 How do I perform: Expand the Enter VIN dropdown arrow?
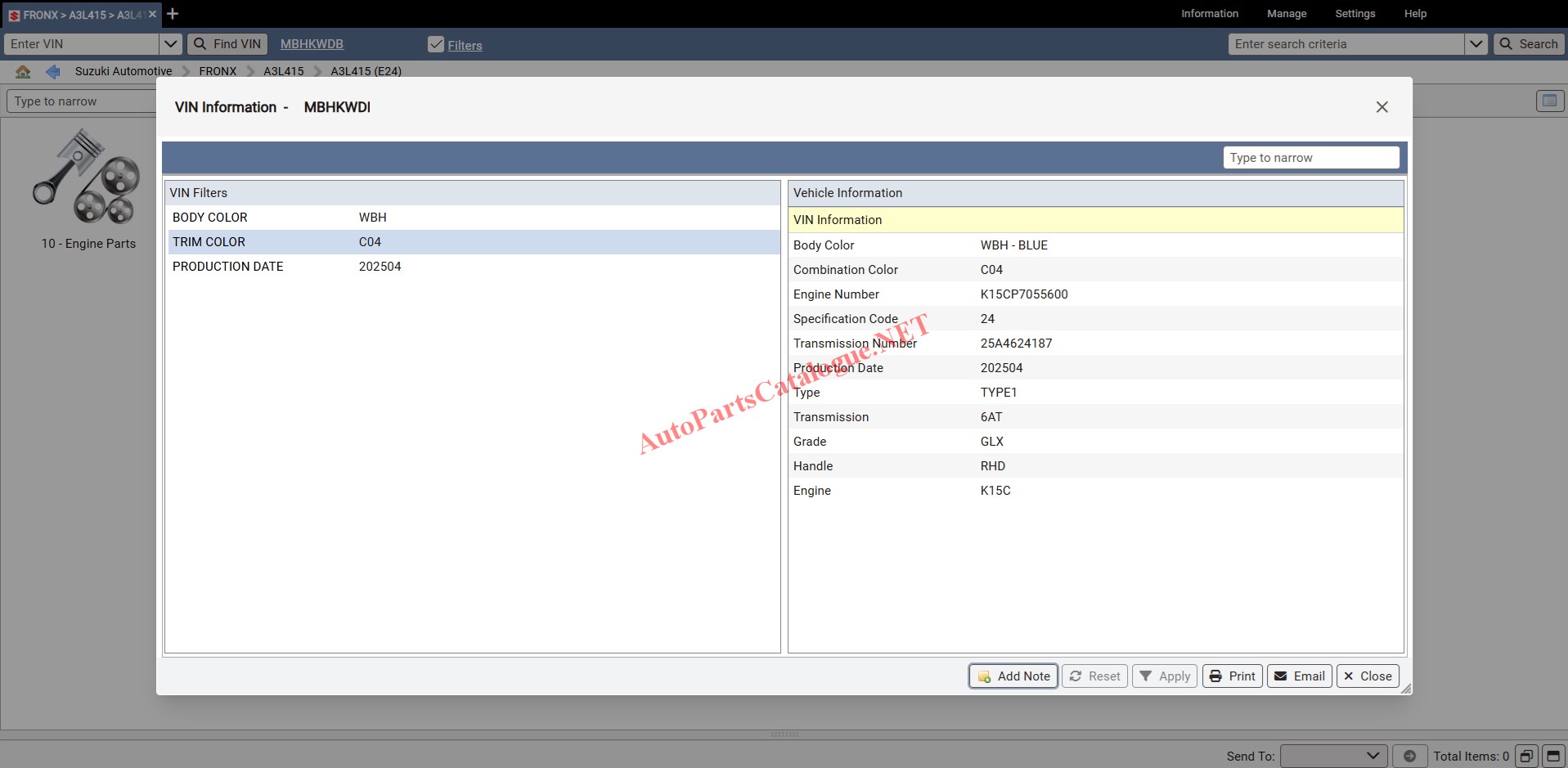(170, 44)
